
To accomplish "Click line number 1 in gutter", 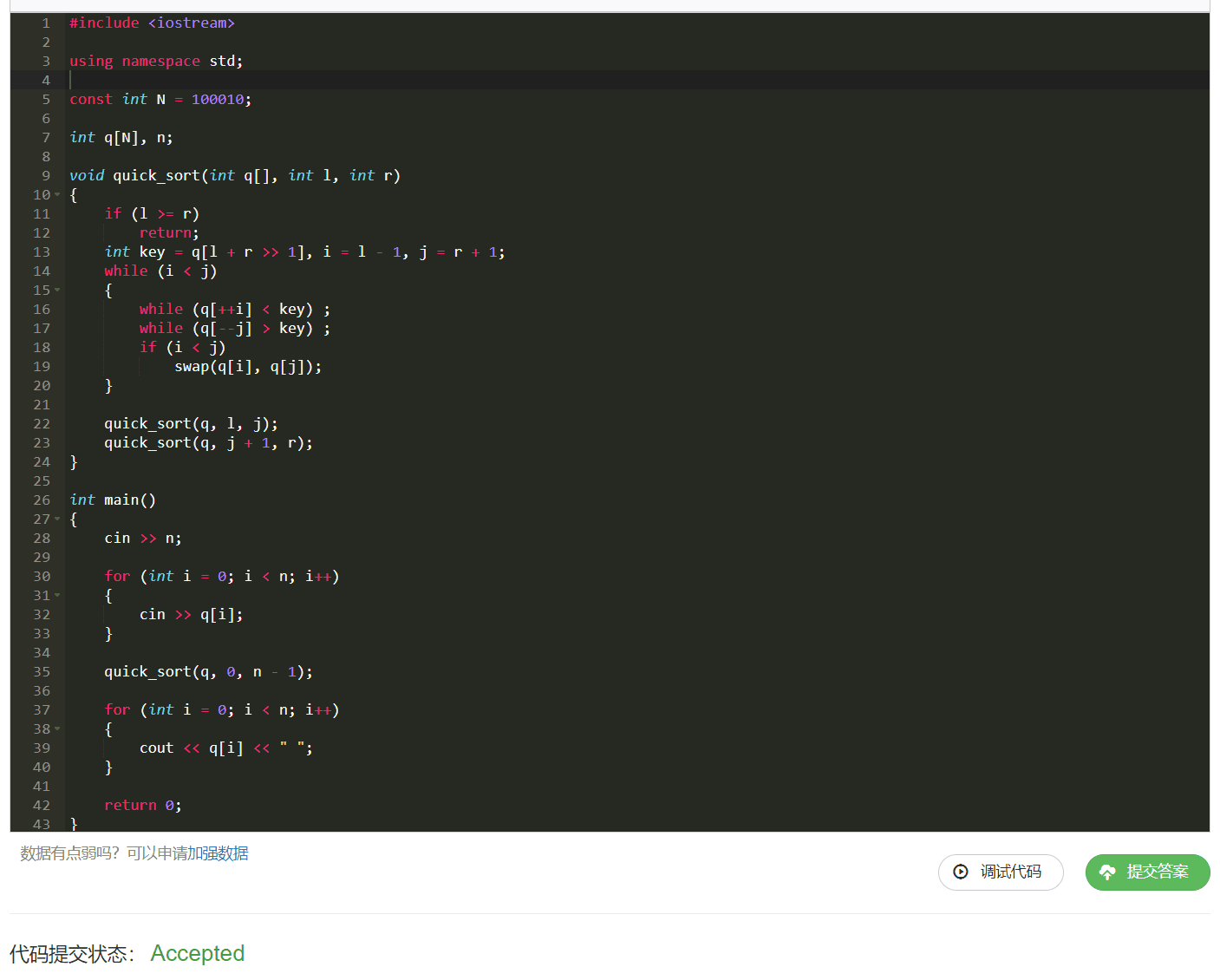I will point(46,23).
